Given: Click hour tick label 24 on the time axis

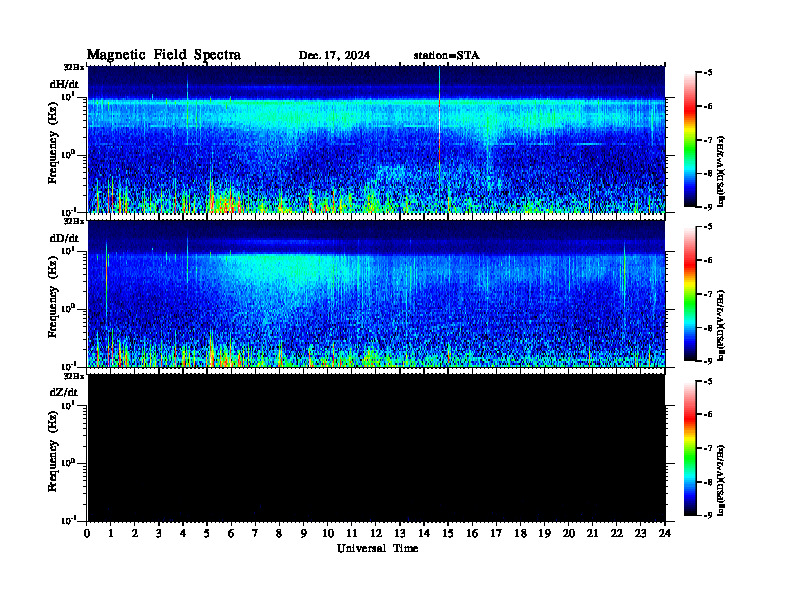Looking at the screenshot, I should [x=665, y=534].
